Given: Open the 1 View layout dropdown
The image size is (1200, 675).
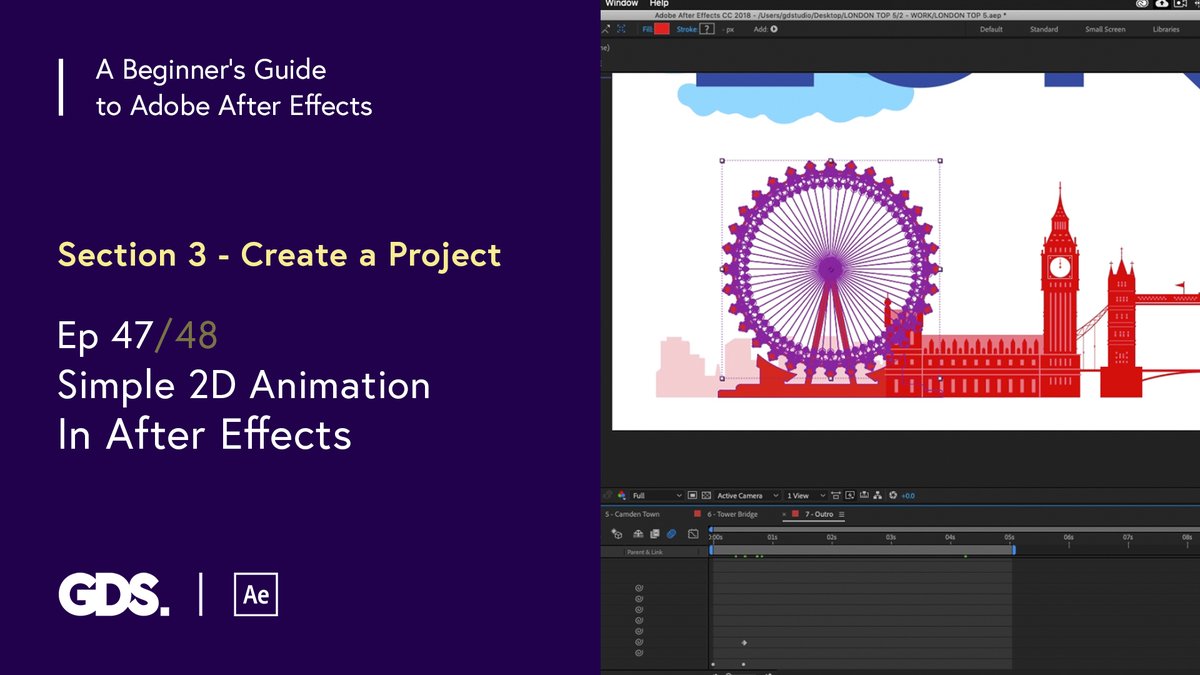Looking at the screenshot, I should tap(806, 496).
